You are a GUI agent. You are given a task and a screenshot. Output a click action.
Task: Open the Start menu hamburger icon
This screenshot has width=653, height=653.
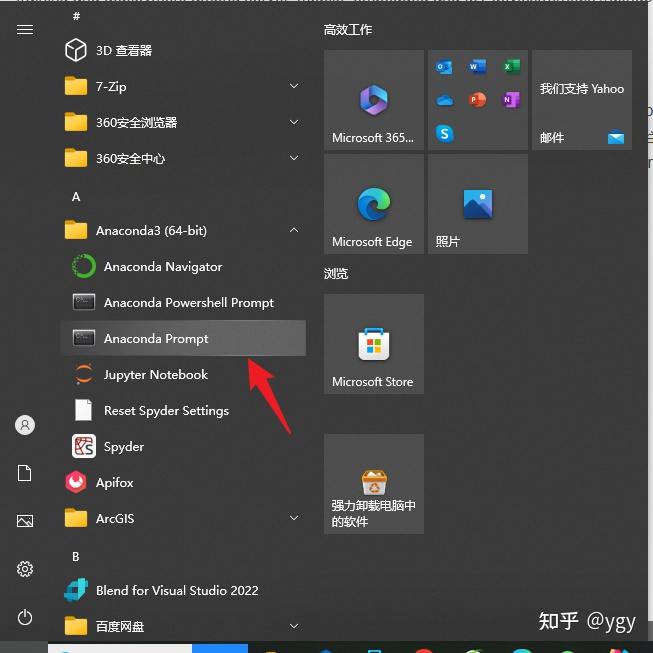[25, 30]
